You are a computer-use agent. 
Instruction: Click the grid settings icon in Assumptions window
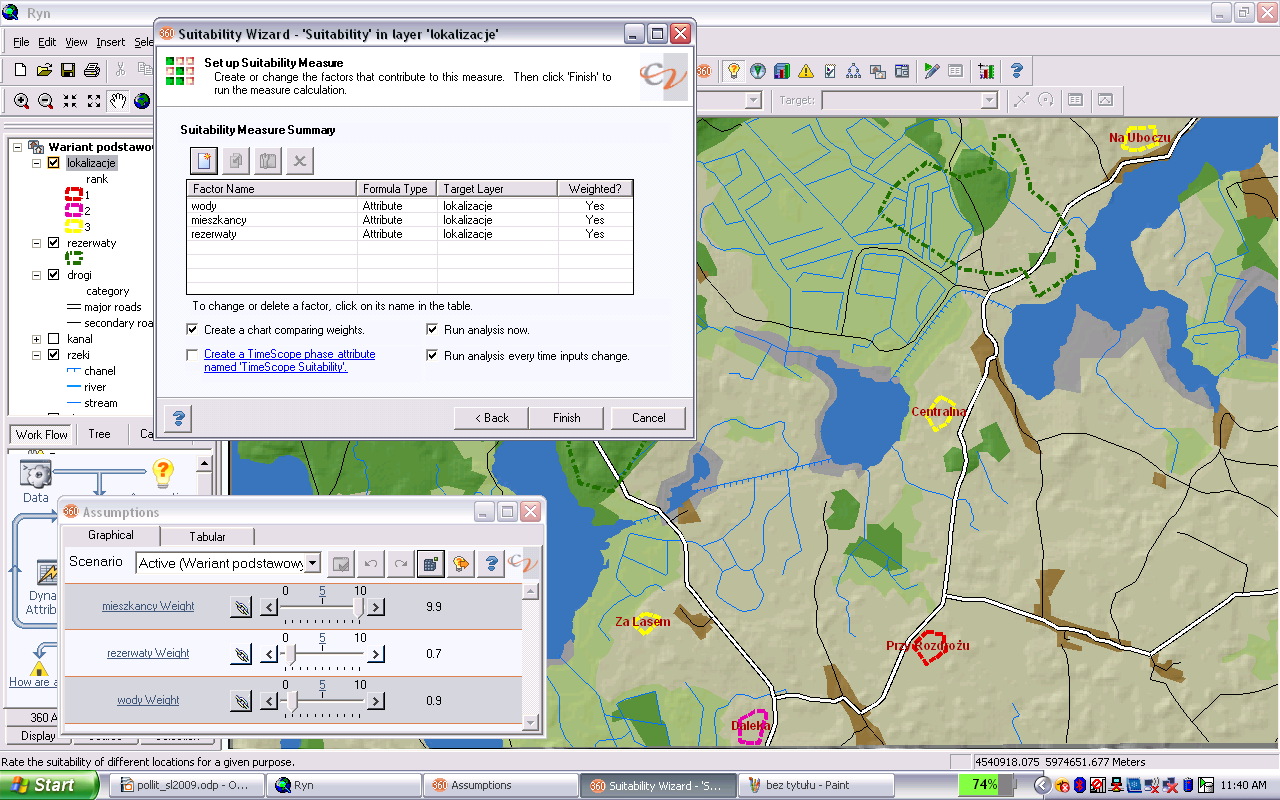click(x=430, y=563)
